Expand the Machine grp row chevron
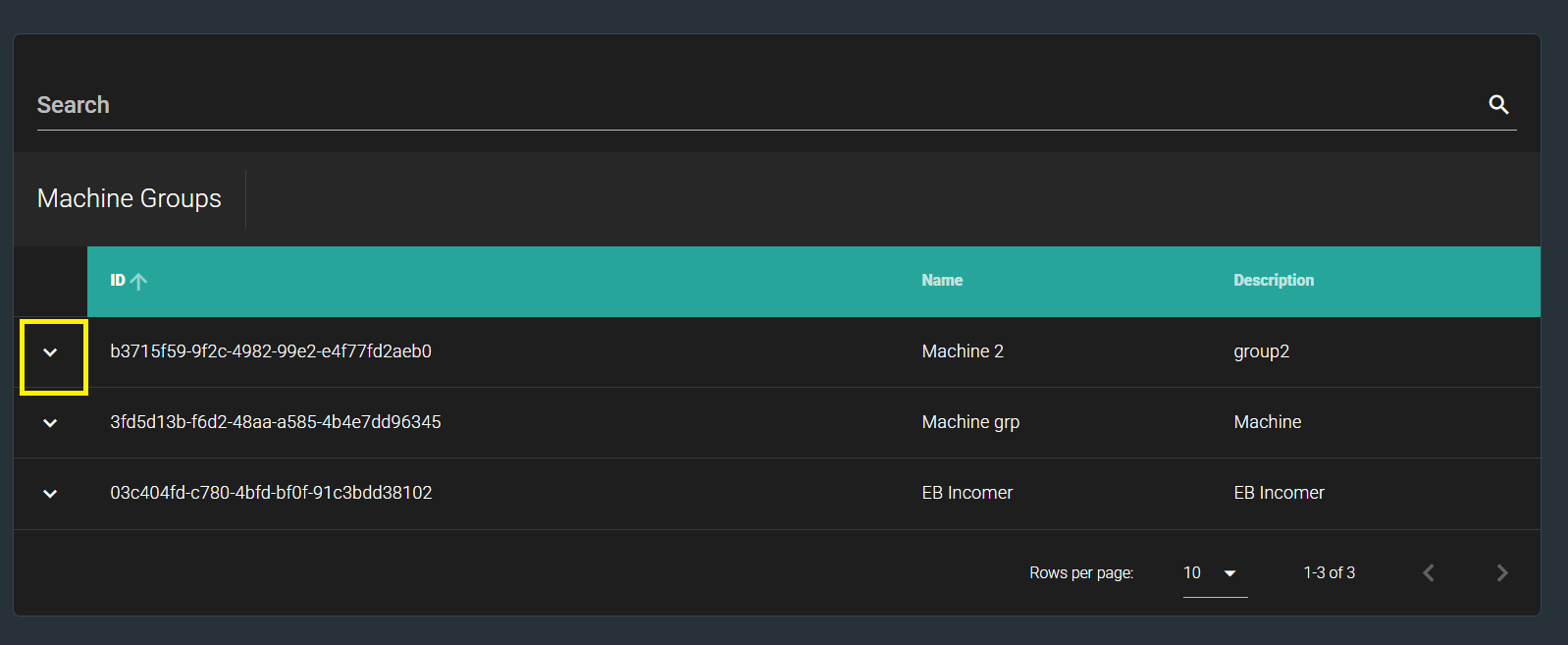 [x=50, y=423]
